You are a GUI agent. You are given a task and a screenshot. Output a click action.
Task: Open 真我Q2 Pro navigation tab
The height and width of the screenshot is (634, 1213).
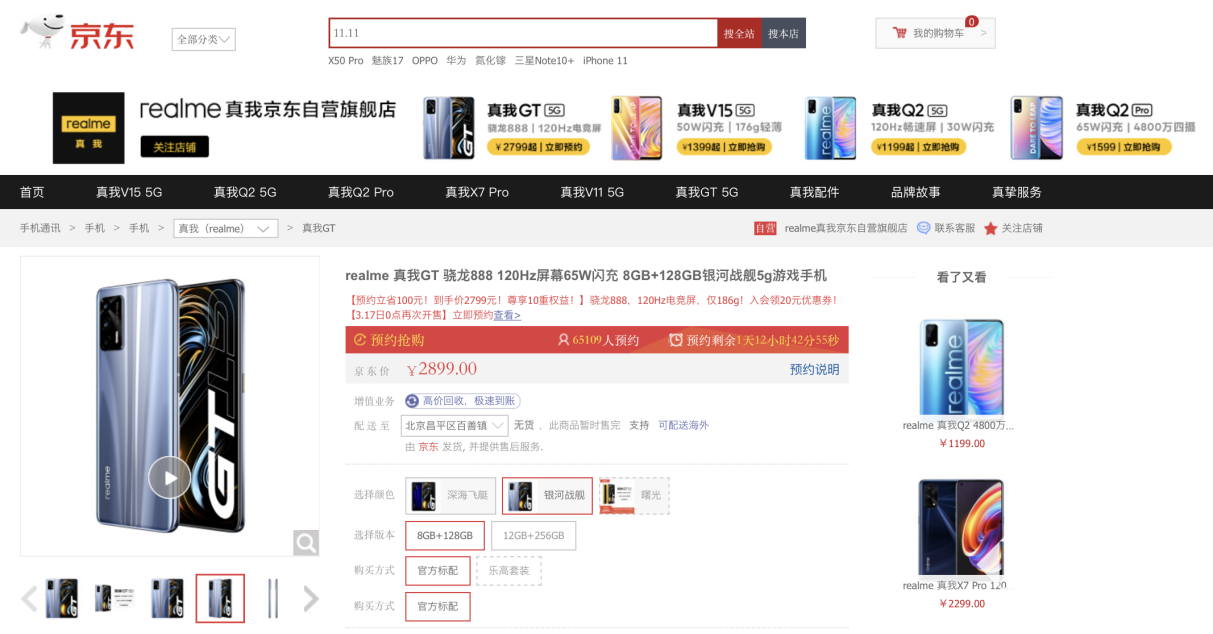361,192
